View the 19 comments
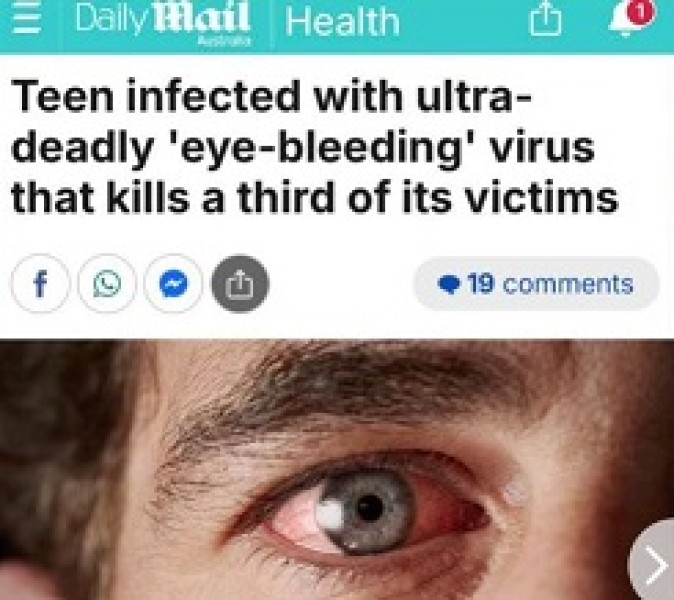 536,284
